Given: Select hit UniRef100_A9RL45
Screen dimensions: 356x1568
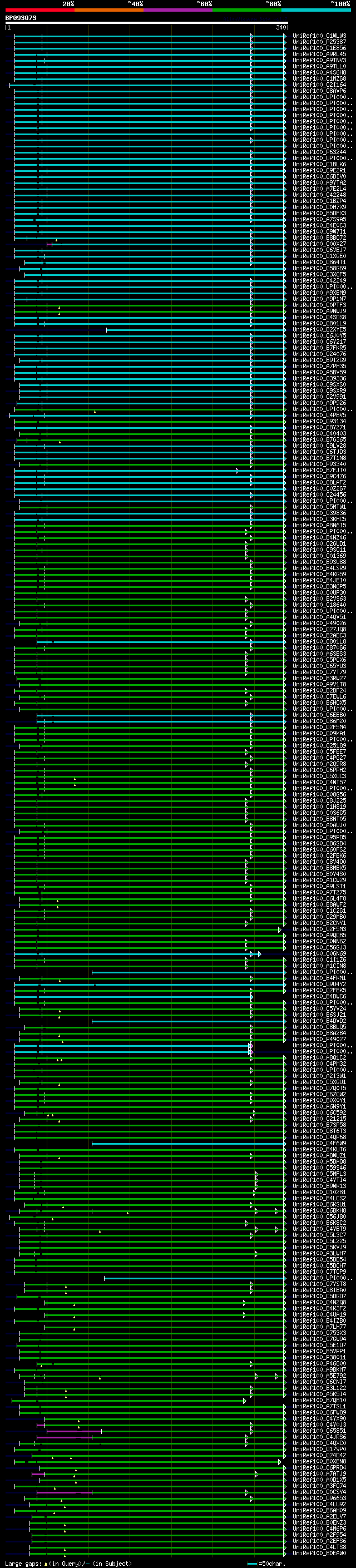Looking at the screenshot, I should [x=319, y=54].
